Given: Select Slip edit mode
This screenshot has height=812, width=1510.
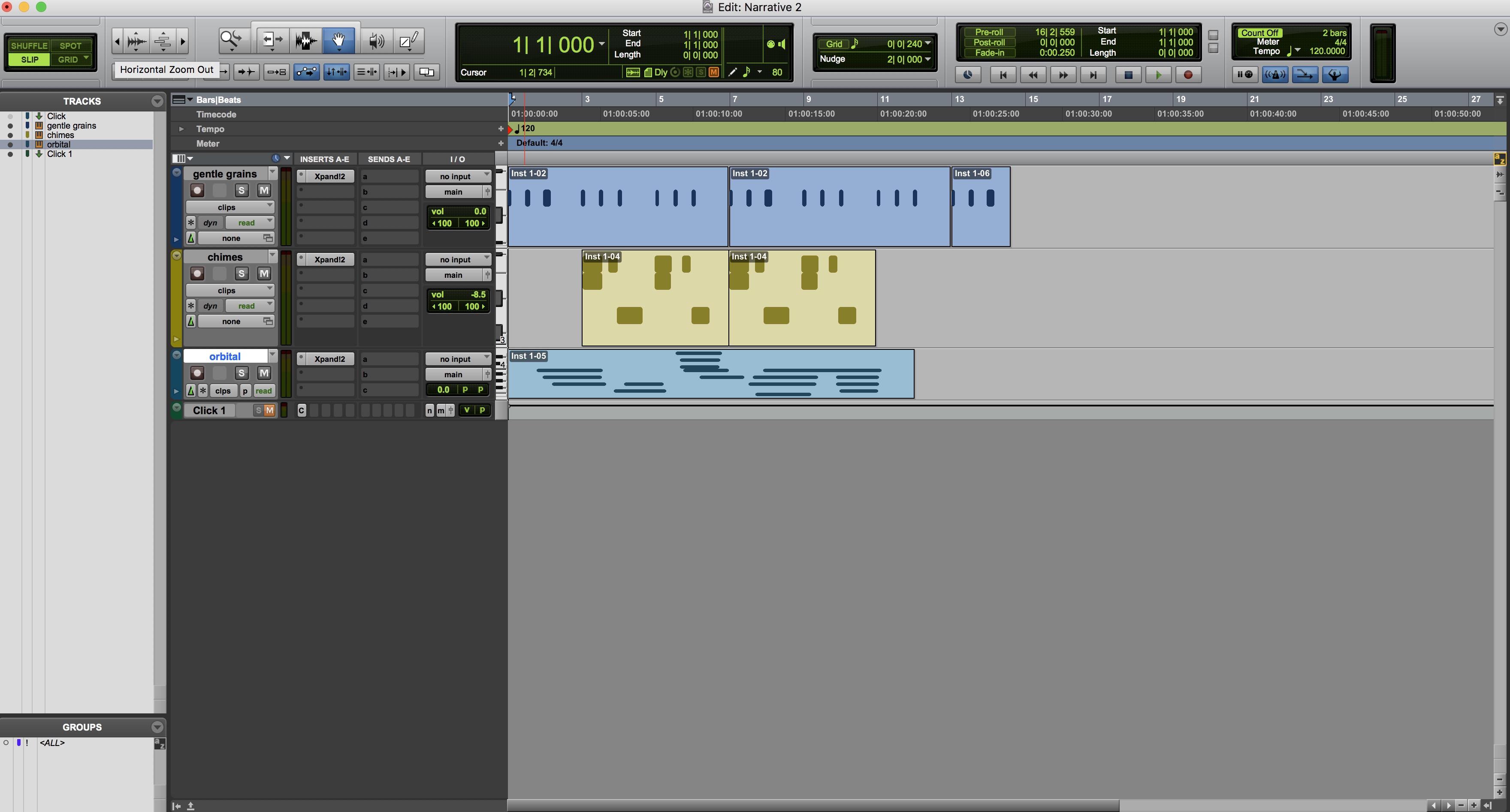Looking at the screenshot, I should tap(29, 60).
